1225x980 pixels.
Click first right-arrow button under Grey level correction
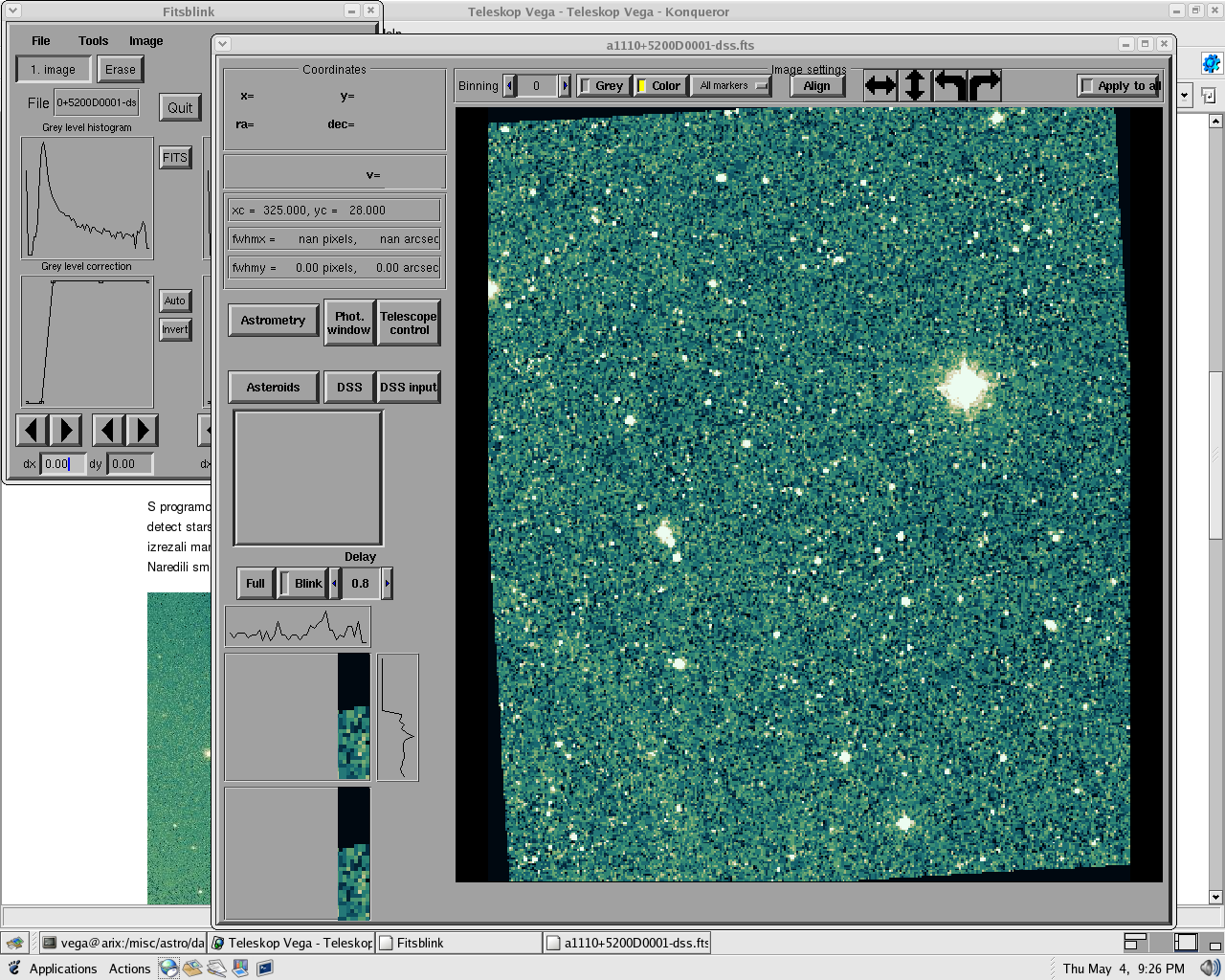coord(66,430)
